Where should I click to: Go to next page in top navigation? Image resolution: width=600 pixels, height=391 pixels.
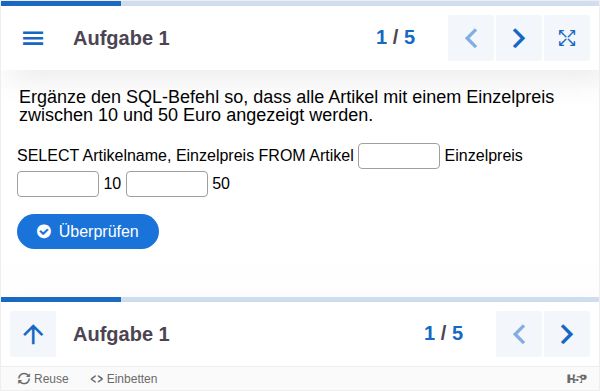point(518,38)
